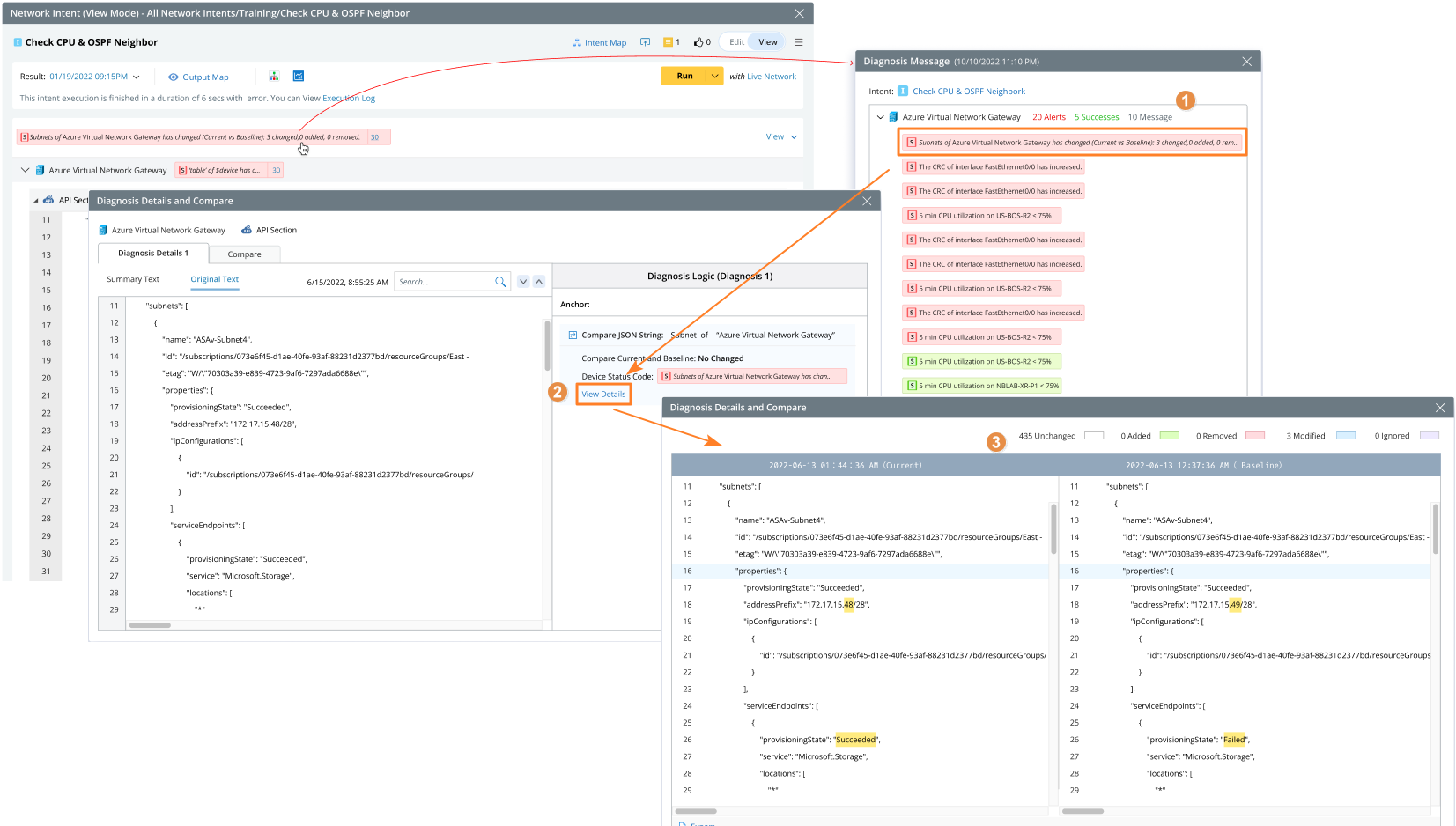The width and height of the screenshot is (1456, 826).
Task: Open the Intent Map link
Action: coord(599,42)
